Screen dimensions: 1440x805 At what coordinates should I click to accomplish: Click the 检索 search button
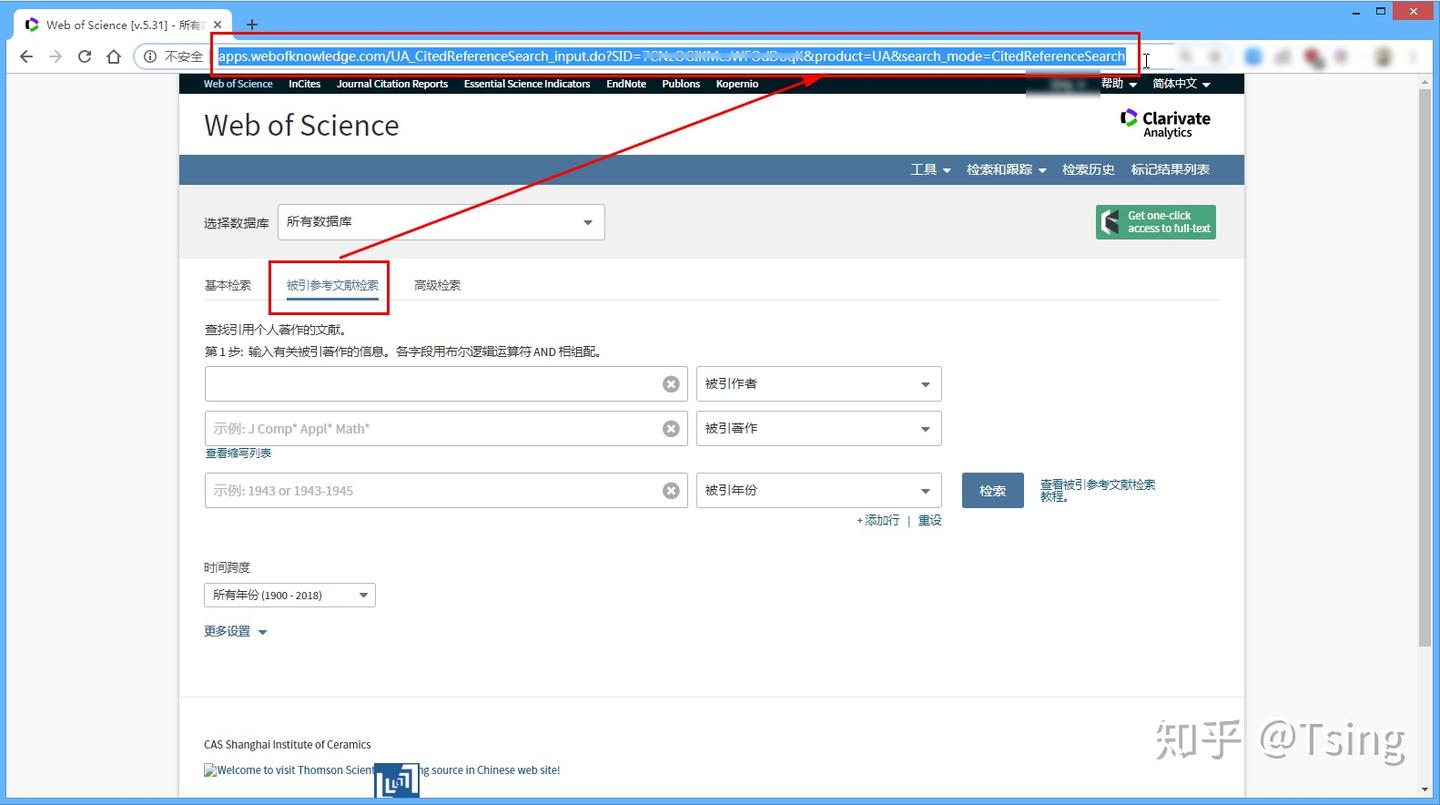(993, 491)
